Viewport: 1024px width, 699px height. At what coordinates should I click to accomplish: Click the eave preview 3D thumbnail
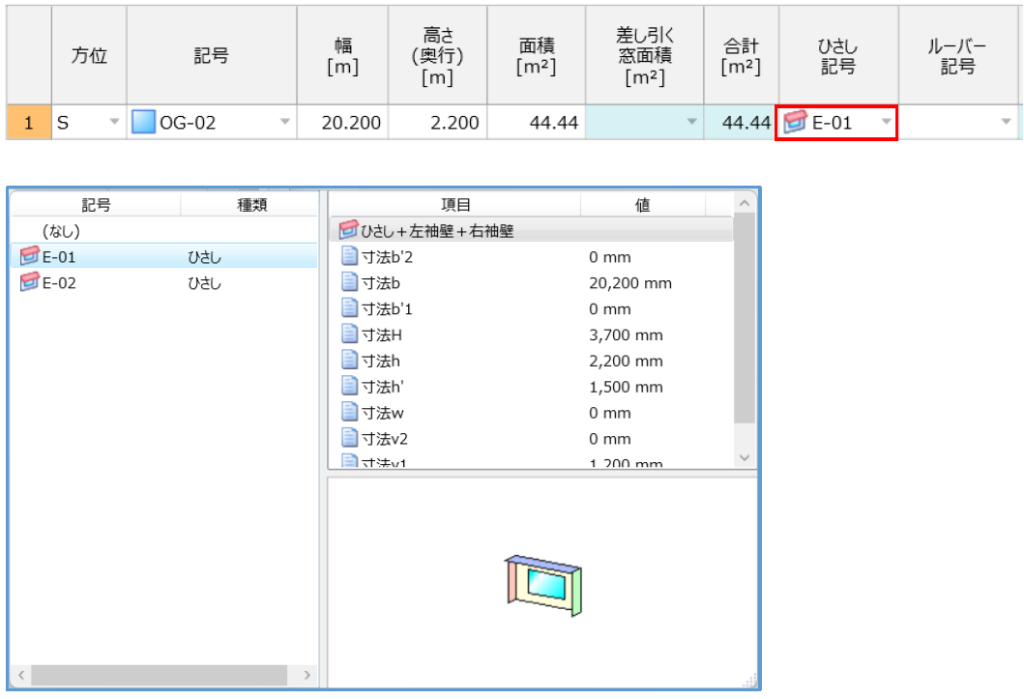point(542,583)
